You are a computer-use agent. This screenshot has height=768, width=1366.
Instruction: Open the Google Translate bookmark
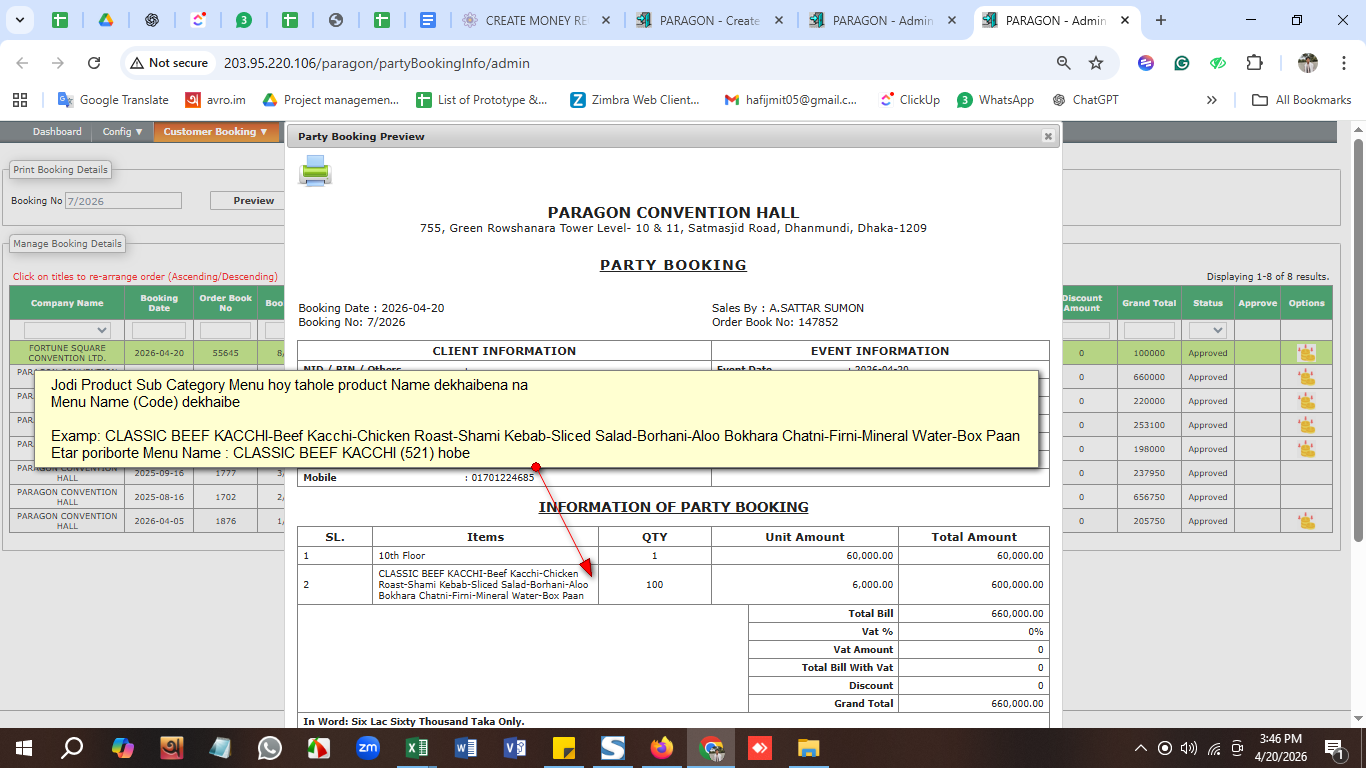click(x=113, y=100)
